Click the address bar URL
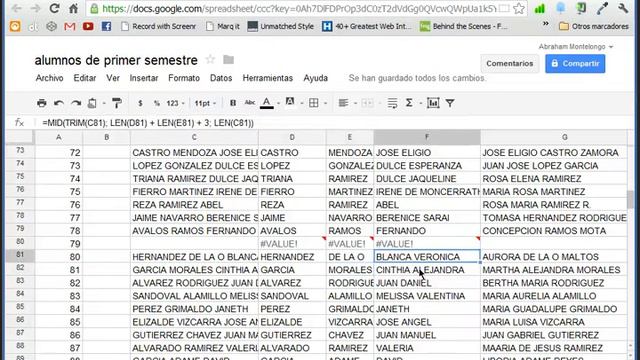This screenshot has height=360, width=640. click(299, 9)
